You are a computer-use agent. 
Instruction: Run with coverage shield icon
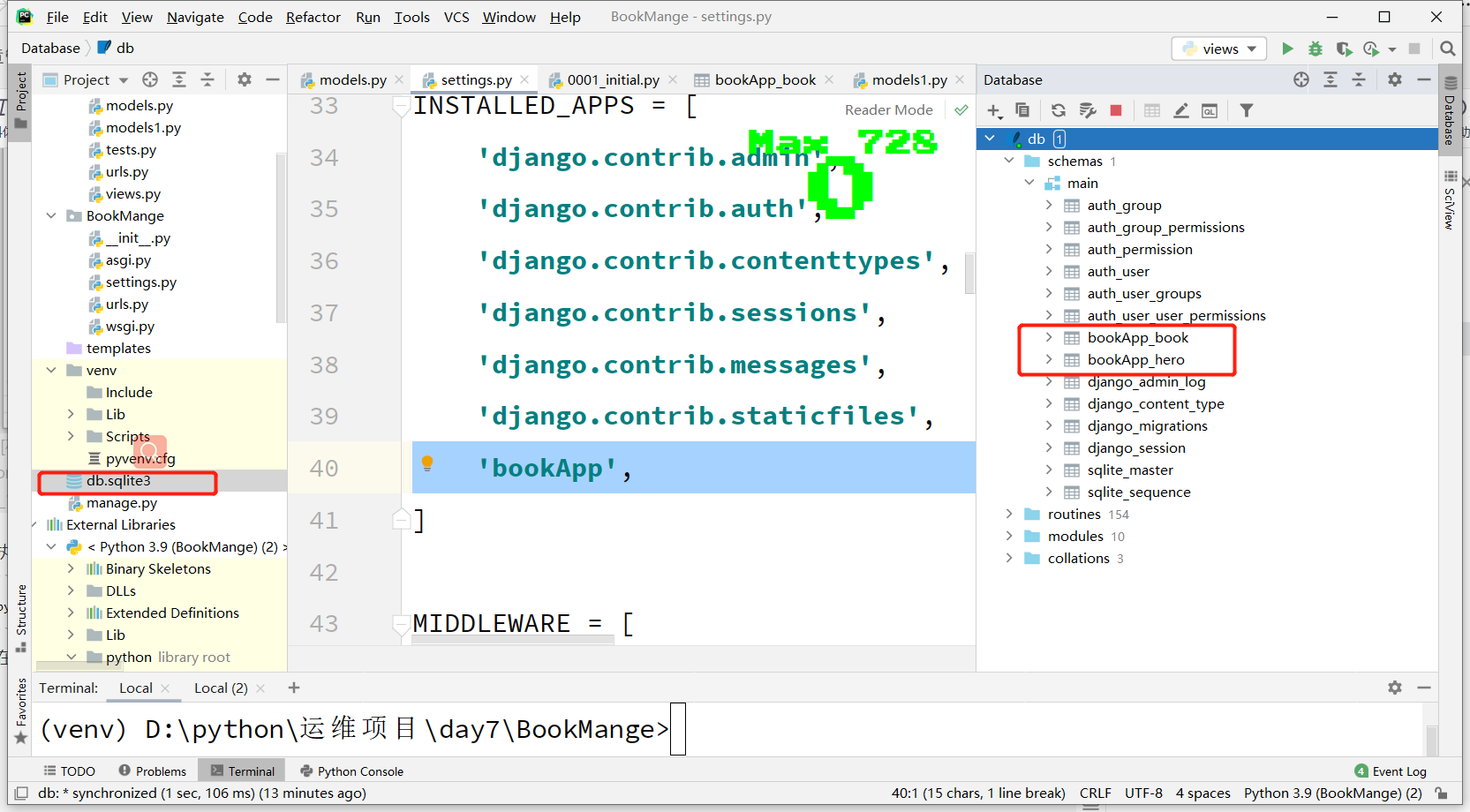(x=1344, y=49)
